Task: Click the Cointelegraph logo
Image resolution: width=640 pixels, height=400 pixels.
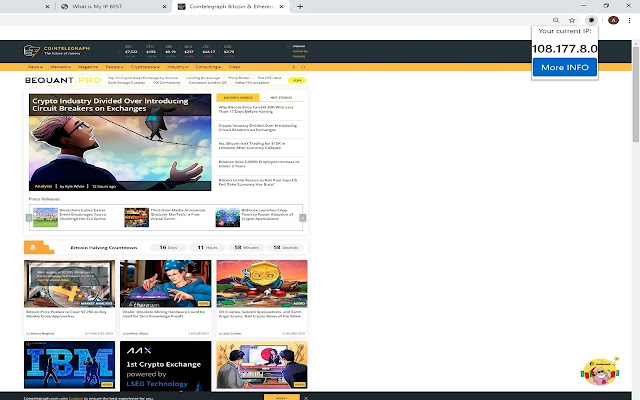Action: [57, 51]
